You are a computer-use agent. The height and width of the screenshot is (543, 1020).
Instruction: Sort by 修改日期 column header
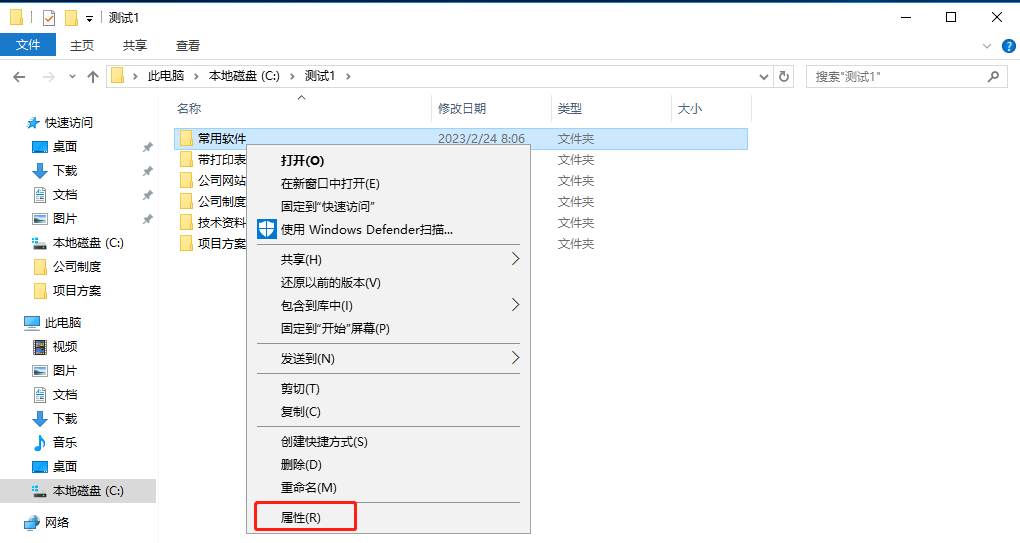tap(462, 109)
